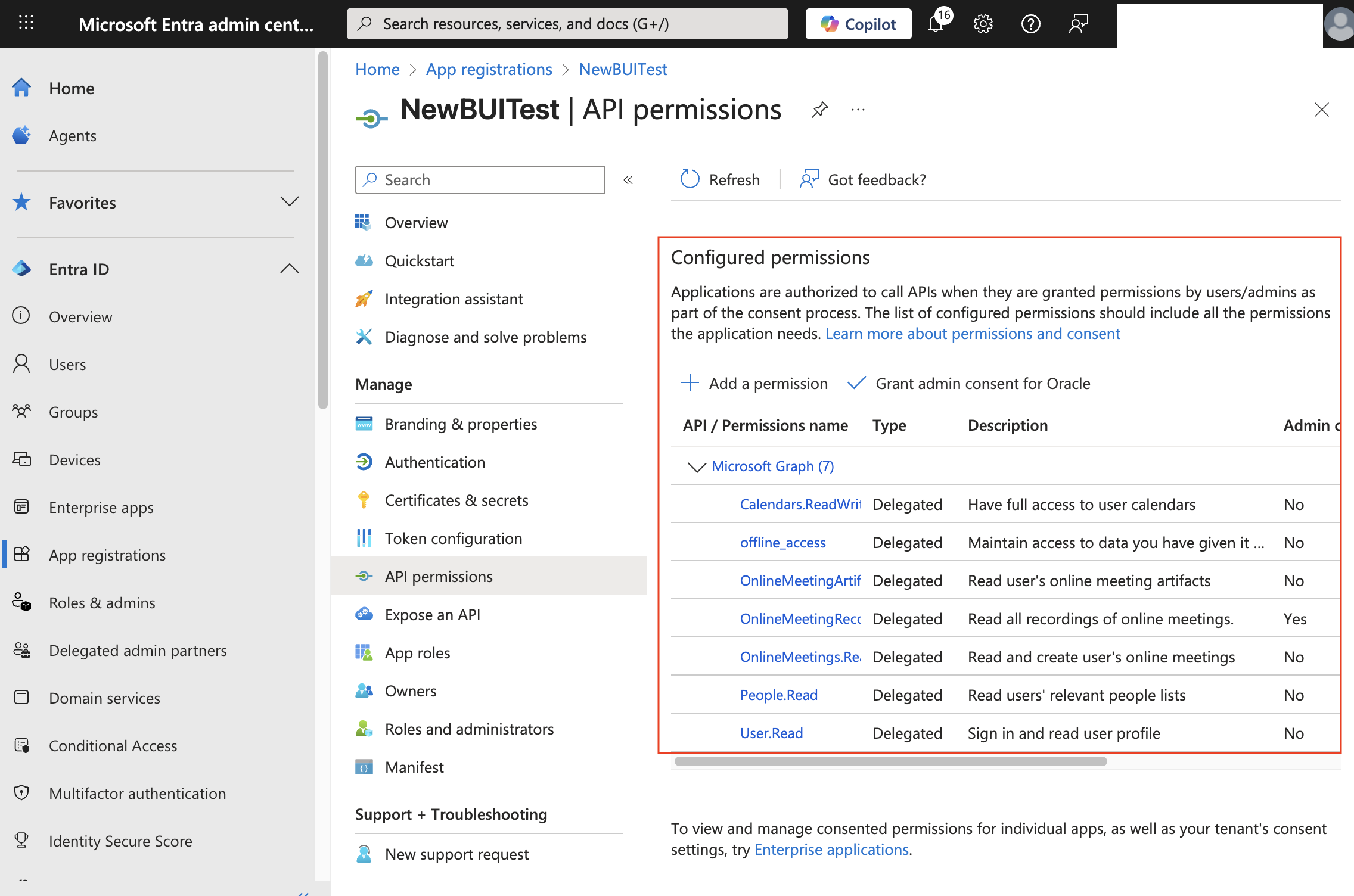Select Expose an API in Manage menu

click(x=432, y=615)
